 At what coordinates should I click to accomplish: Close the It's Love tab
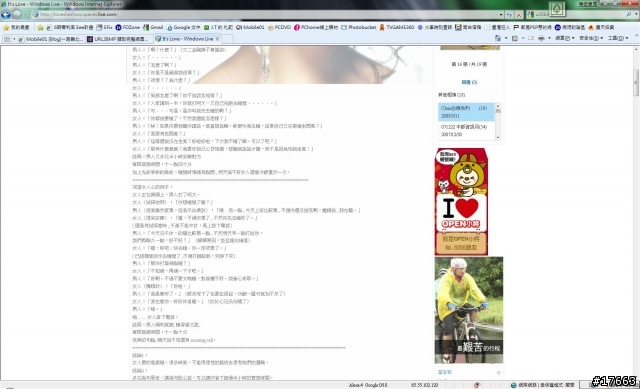click(218, 39)
